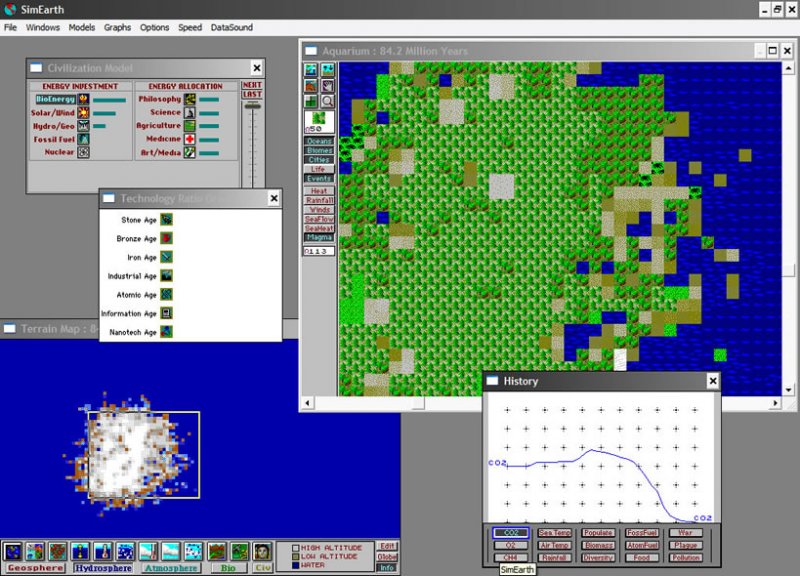800x576 pixels.
Task: Click the brown-and-green biome icon above Bio
Action: [x=217, y=552]
